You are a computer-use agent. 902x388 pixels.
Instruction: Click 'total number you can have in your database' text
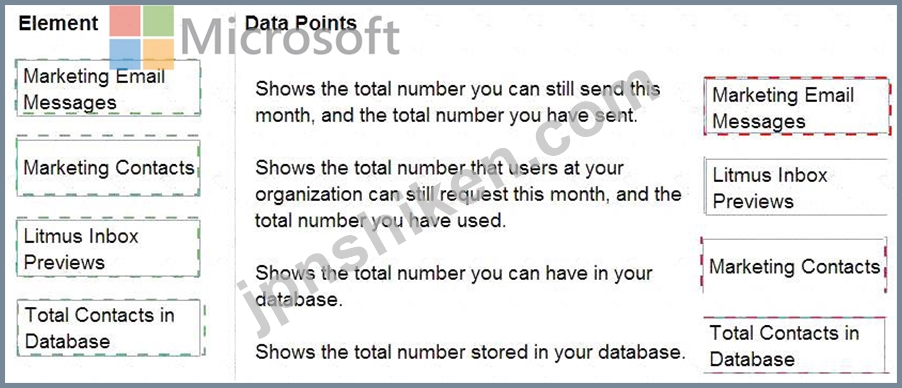[x=453, y=286]
